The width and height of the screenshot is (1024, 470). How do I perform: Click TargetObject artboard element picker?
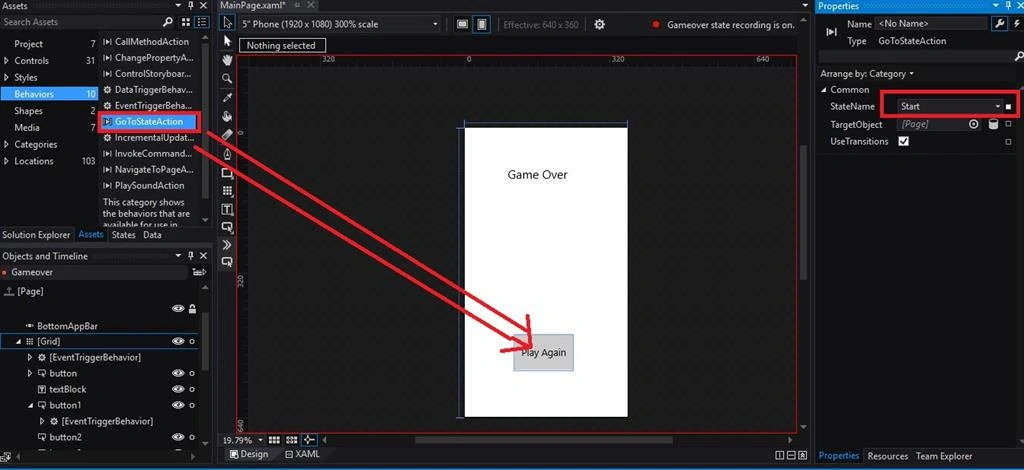coord(974,124)
